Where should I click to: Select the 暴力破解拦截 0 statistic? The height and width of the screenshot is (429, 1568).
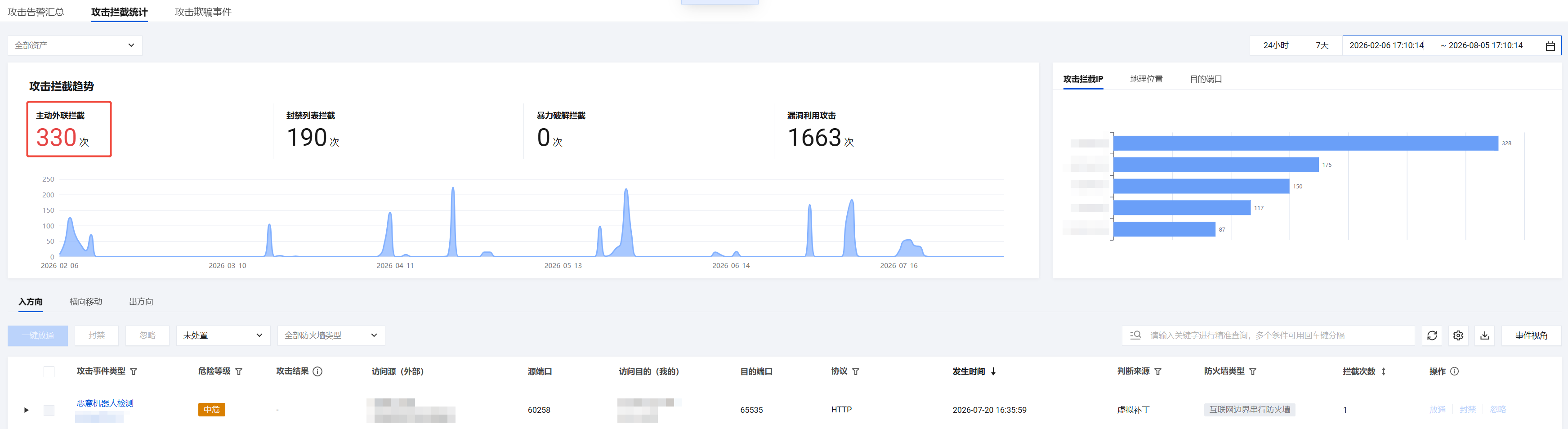[x=561, y=130]
